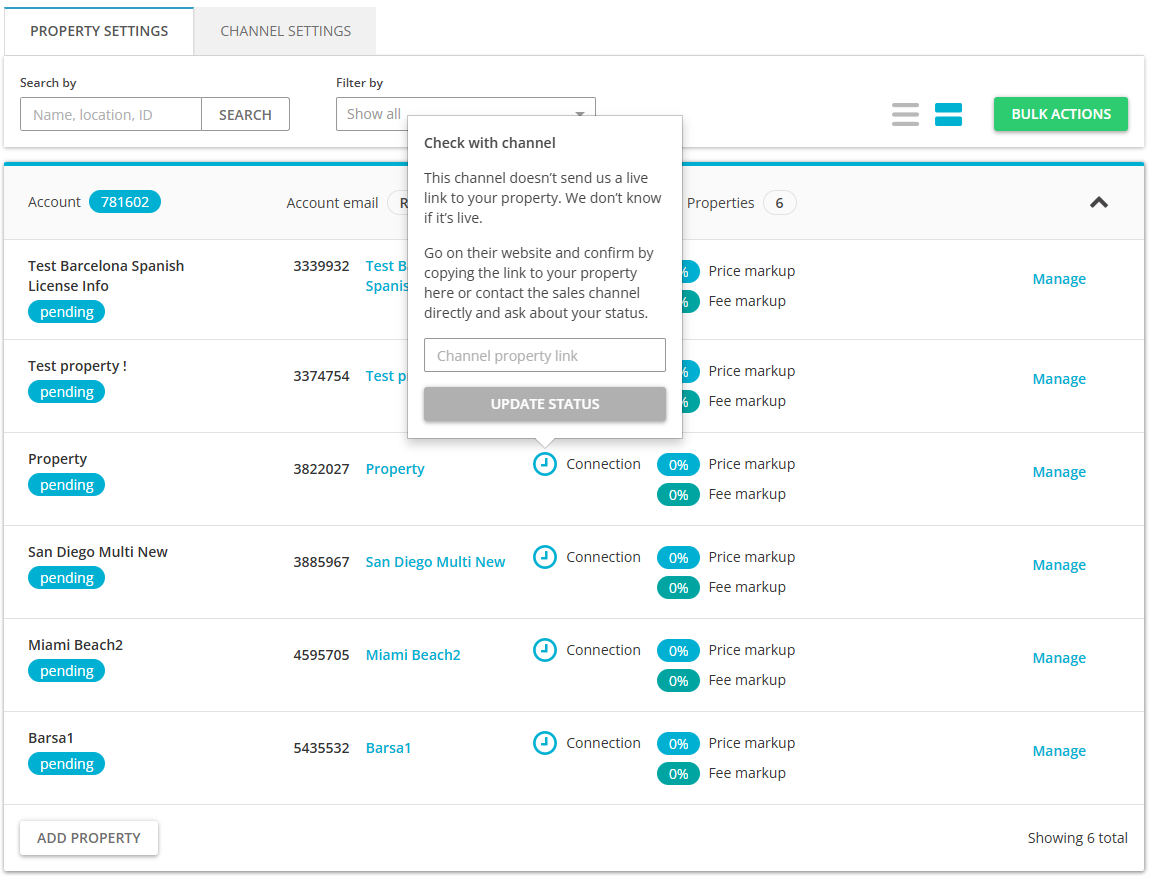Click Test Barcelona Spanish License Info name
Viewport: 1149px width, 876px height.
pyautogui.click(x=106, y=276)
